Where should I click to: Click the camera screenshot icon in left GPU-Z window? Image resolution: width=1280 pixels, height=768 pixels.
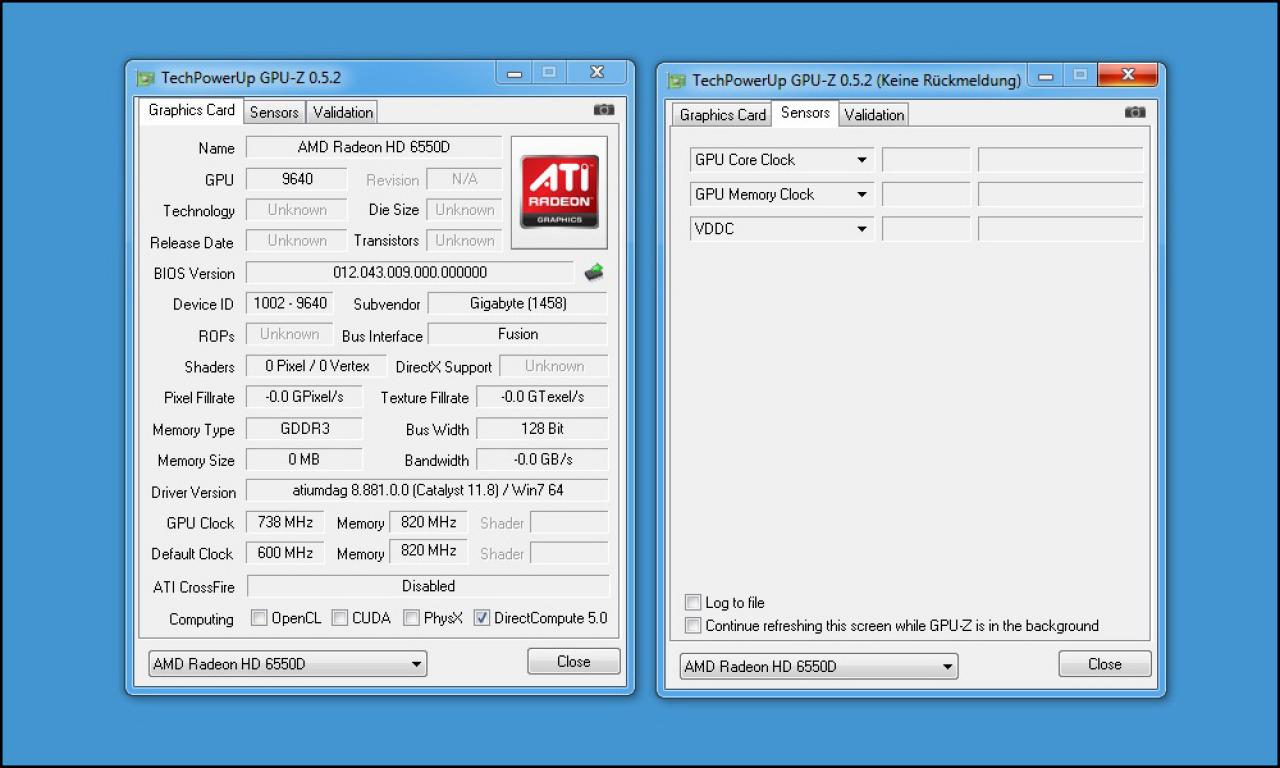[x=604, y=110]
